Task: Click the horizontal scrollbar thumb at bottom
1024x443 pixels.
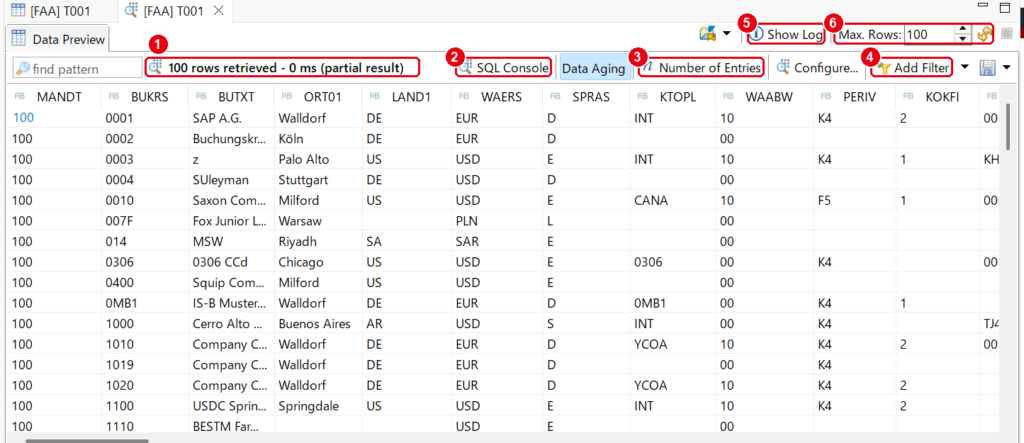Action: click(87, 440)
